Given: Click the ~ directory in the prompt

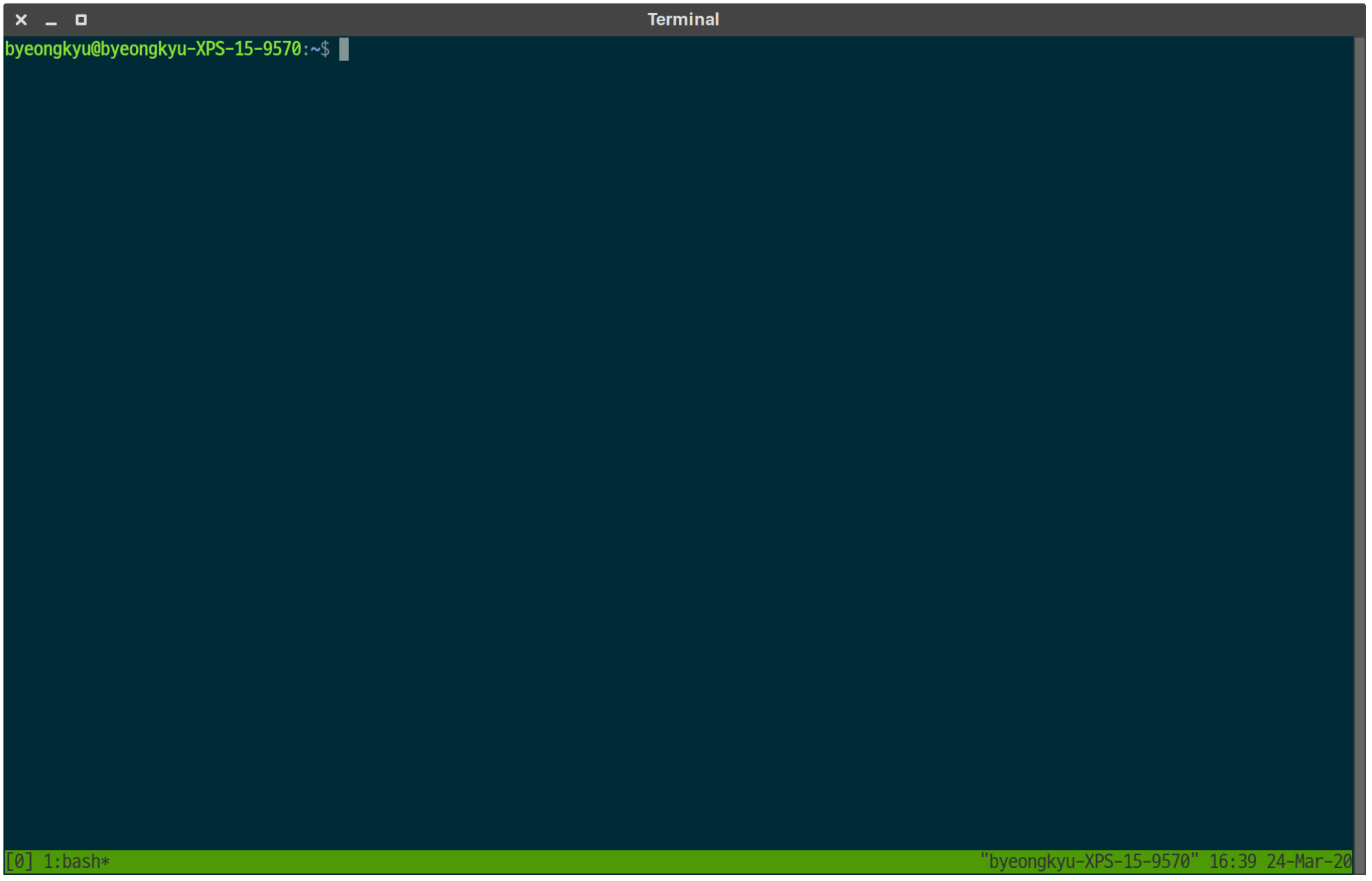Looking at the screenshot, I should tap(315, 49).
